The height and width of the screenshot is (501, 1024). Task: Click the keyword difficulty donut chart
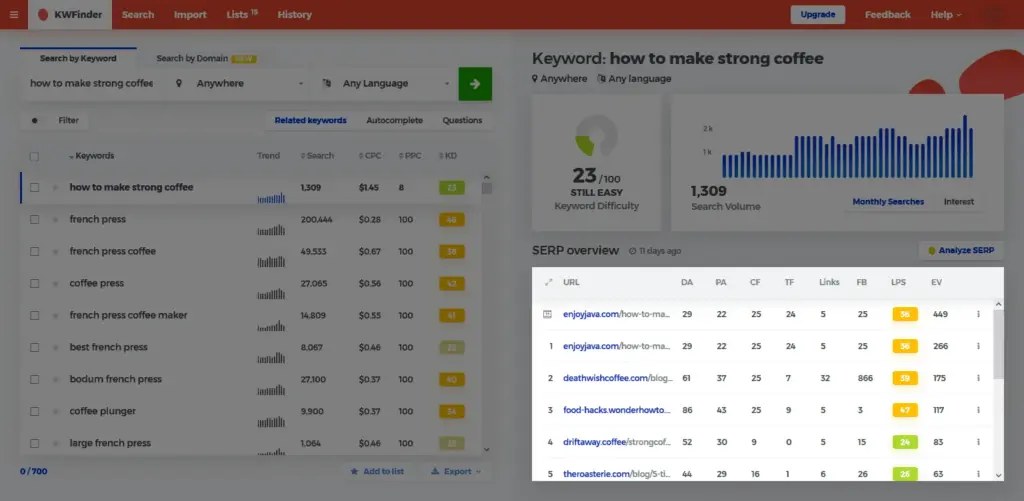click(596, 136)
